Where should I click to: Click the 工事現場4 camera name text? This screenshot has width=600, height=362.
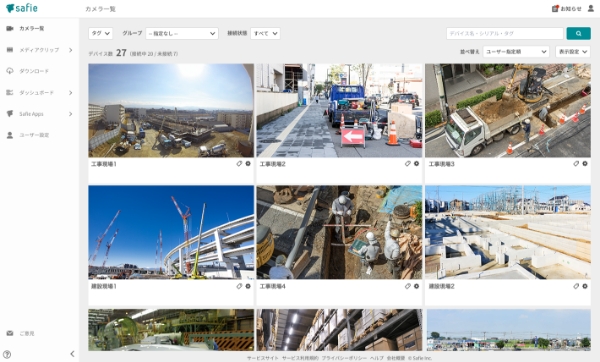tap(272, 286)
